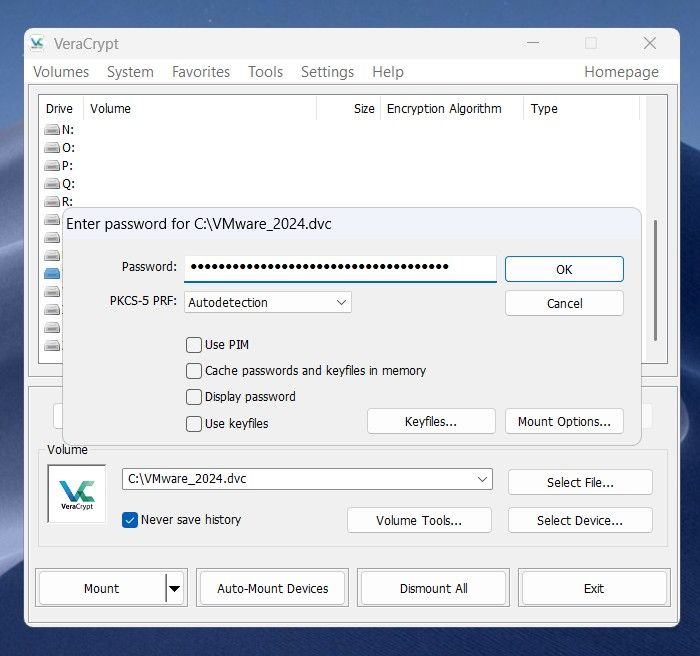Click the Select Device... button

click(580, 520)
